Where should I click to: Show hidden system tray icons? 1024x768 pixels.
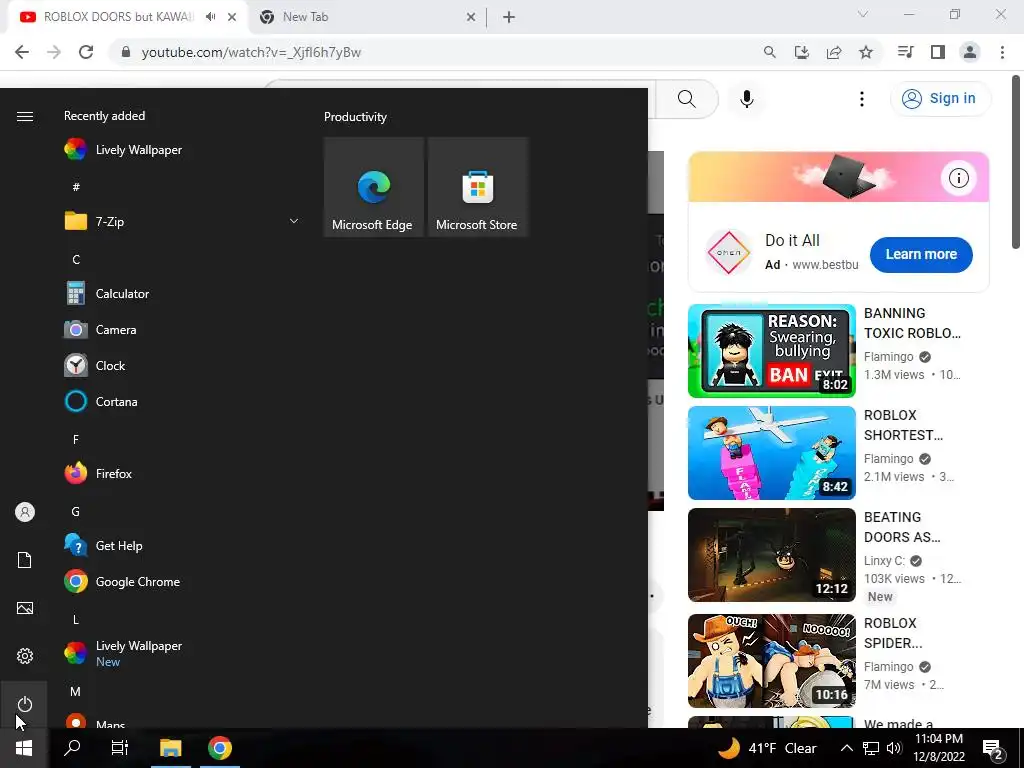pos(846,748)
